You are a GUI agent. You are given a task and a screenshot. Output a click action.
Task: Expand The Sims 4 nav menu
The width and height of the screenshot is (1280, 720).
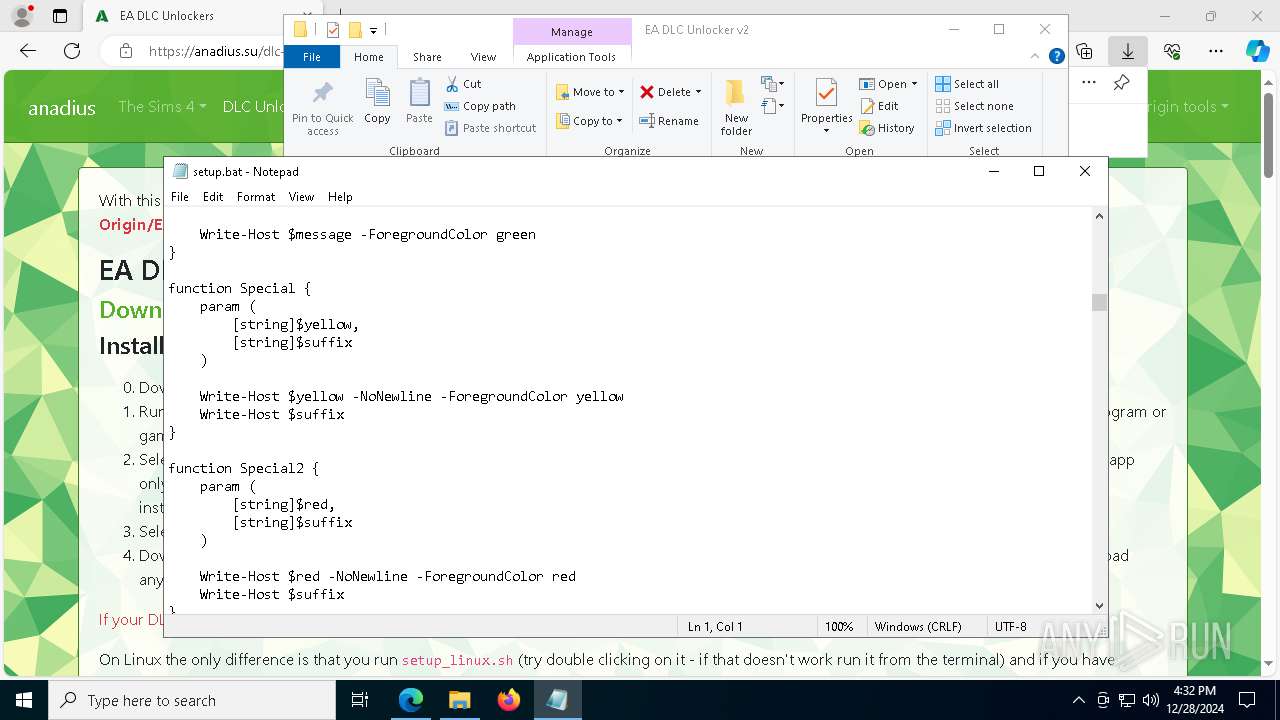pyautogui.click(x=162, y=106)
